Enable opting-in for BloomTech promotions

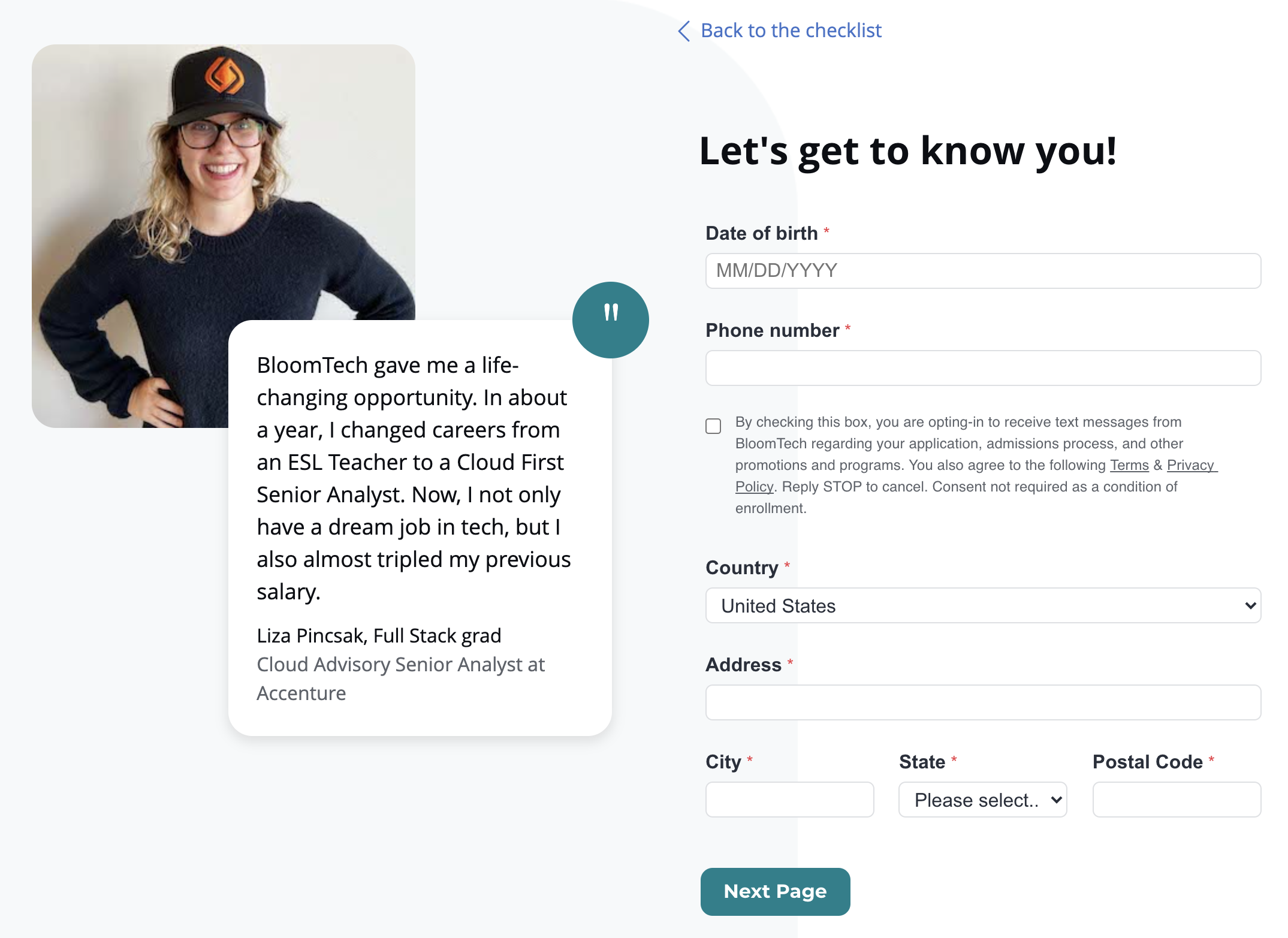tap(714, 426)
